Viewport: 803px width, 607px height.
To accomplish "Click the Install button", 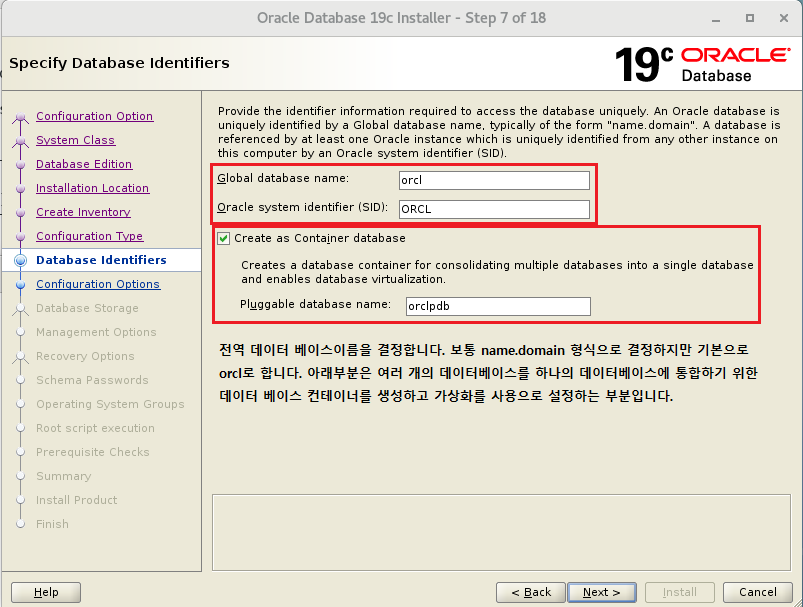I will coord(680,592).
